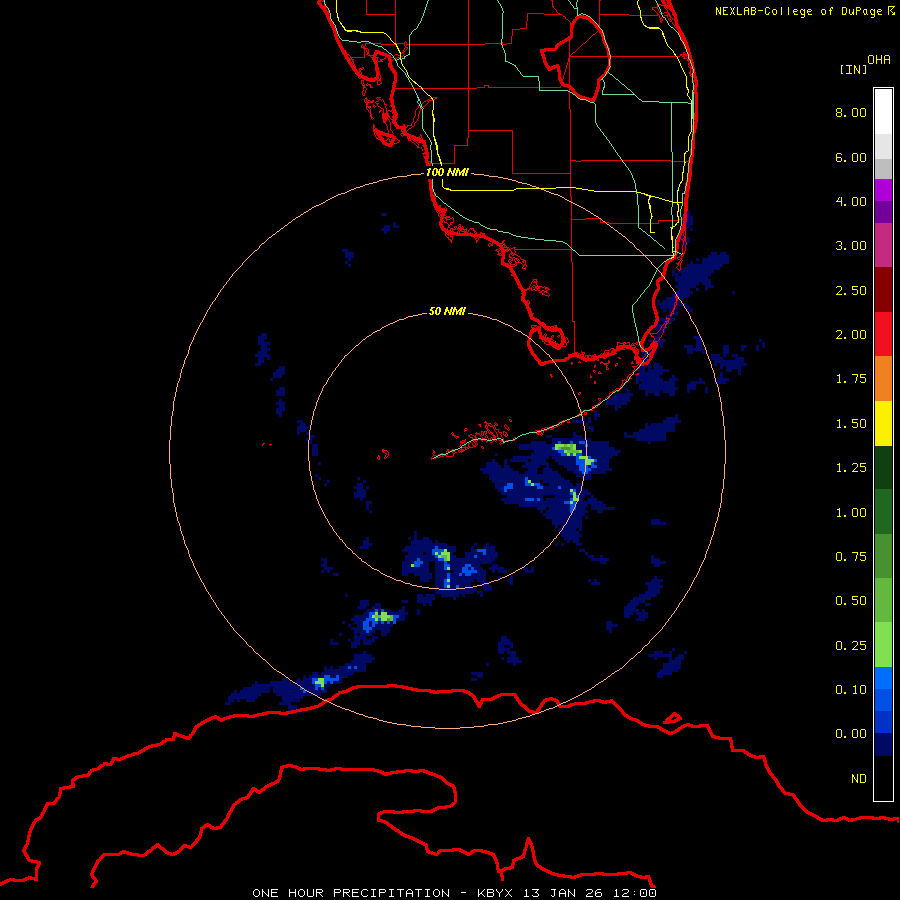Pick the darkest green swatch beside 1.25
The height and width of the screenshot is (900, 900).
[x=883, y=467]
